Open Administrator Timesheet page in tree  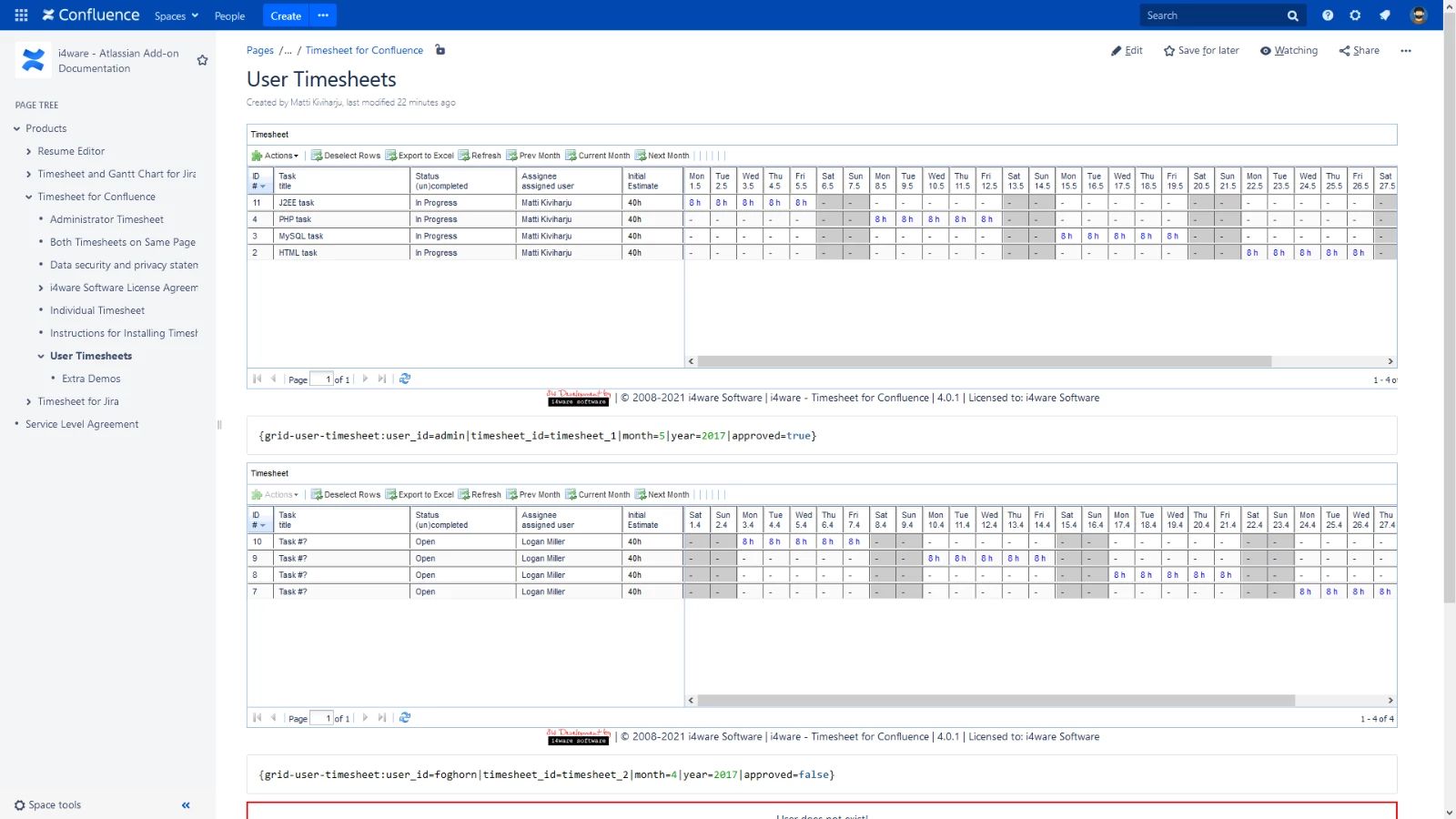coord(106,219)
